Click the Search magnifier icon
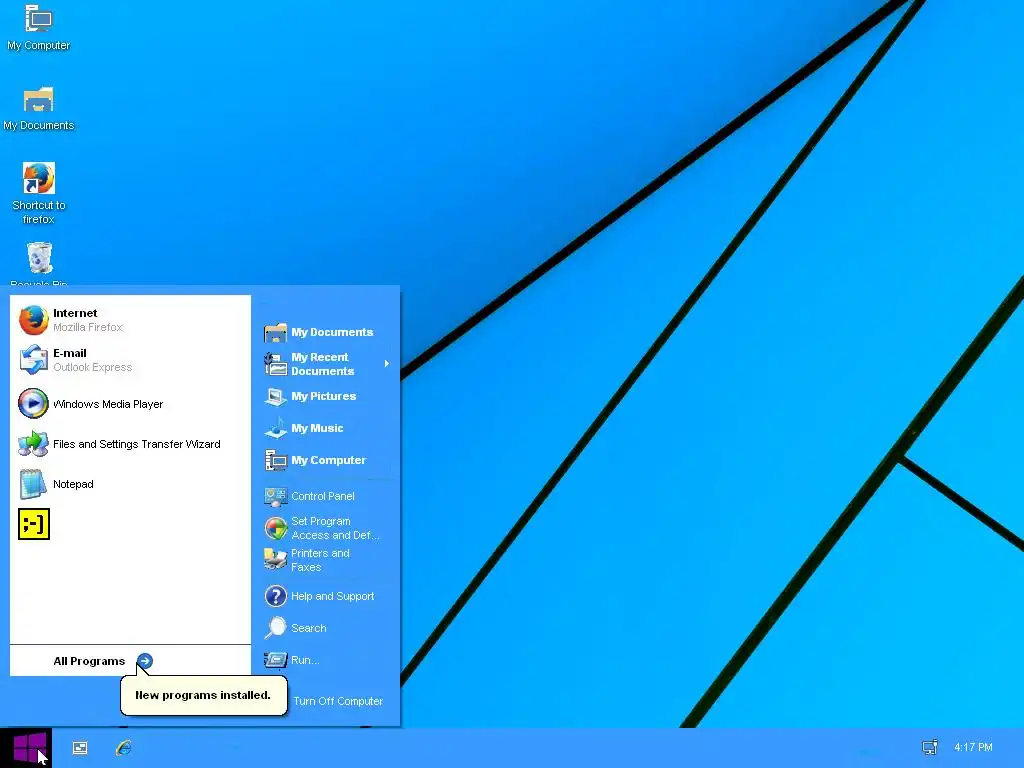 [x=276, y=628]
